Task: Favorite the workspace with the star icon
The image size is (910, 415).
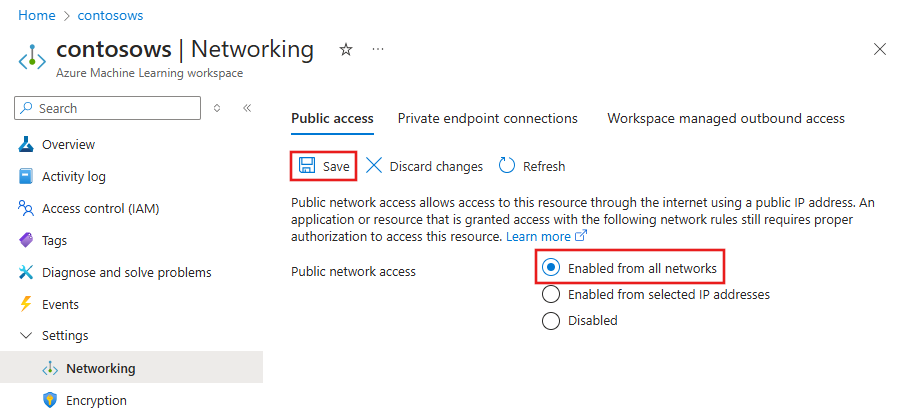Action: click(346, 49)
